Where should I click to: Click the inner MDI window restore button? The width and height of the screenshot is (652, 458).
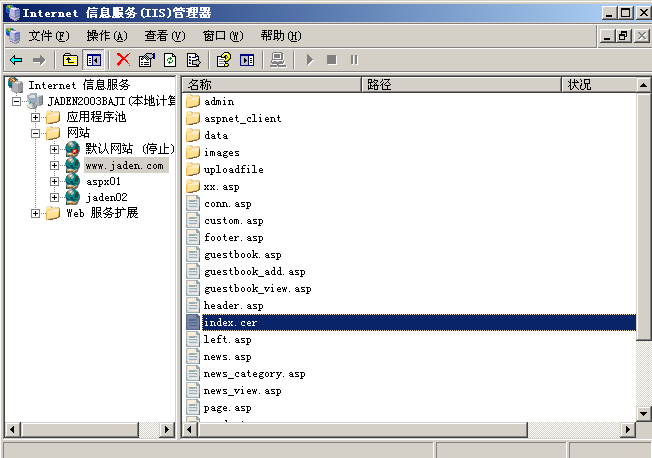click(624, 36)
